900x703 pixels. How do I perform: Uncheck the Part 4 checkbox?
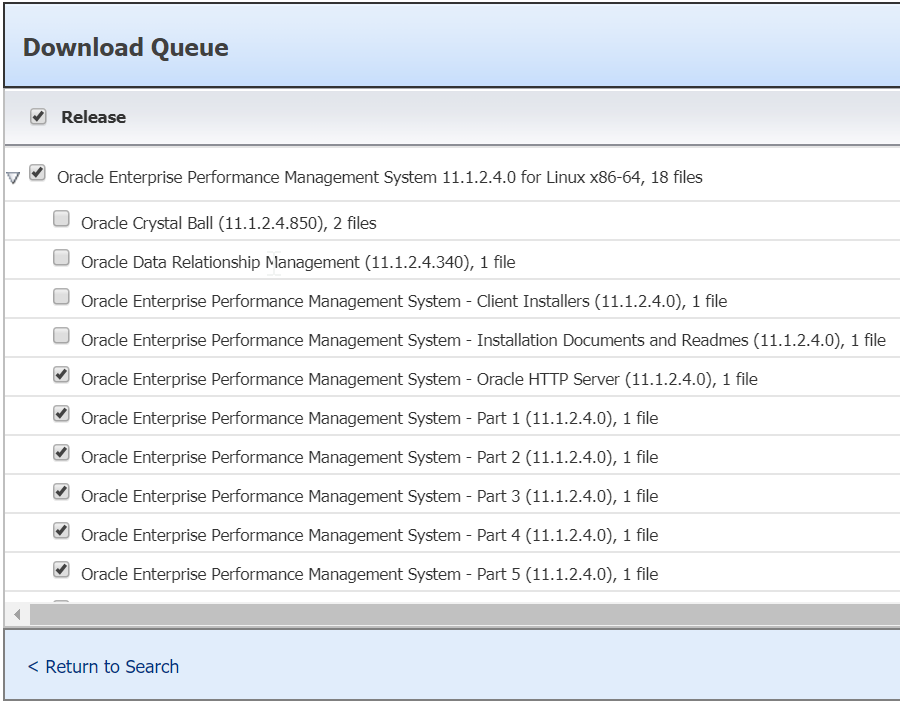pyautogui.click(x=61, y=531)
